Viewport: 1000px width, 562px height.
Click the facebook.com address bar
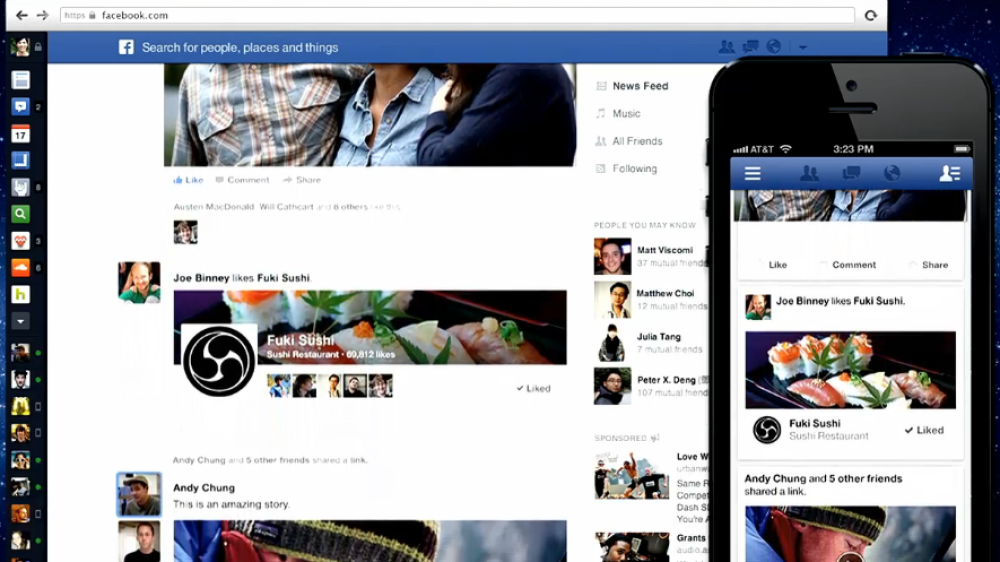[x=457, y=15]
